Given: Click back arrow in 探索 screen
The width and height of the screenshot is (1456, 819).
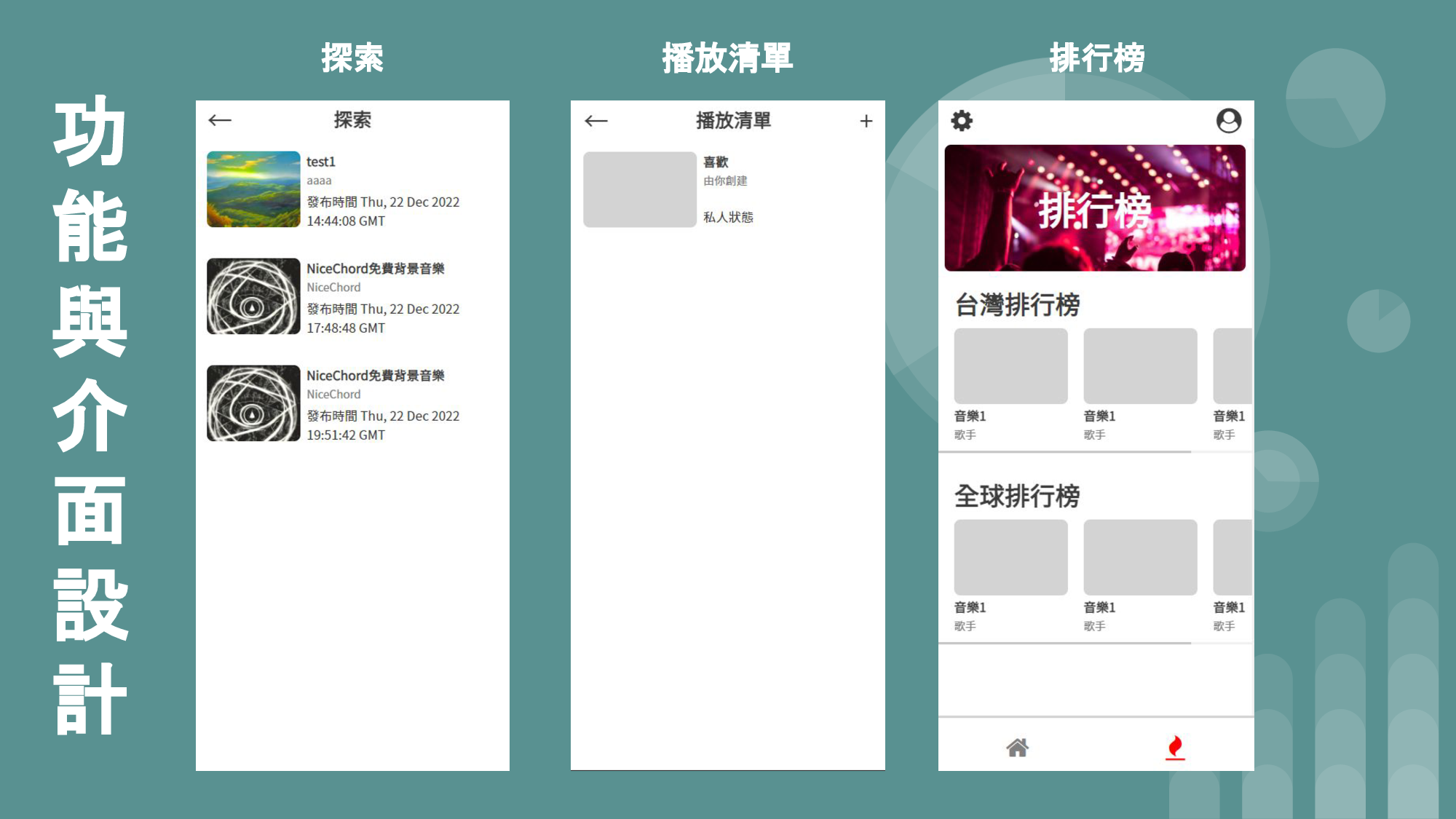Looking at the screenshot, I should 219,120.
